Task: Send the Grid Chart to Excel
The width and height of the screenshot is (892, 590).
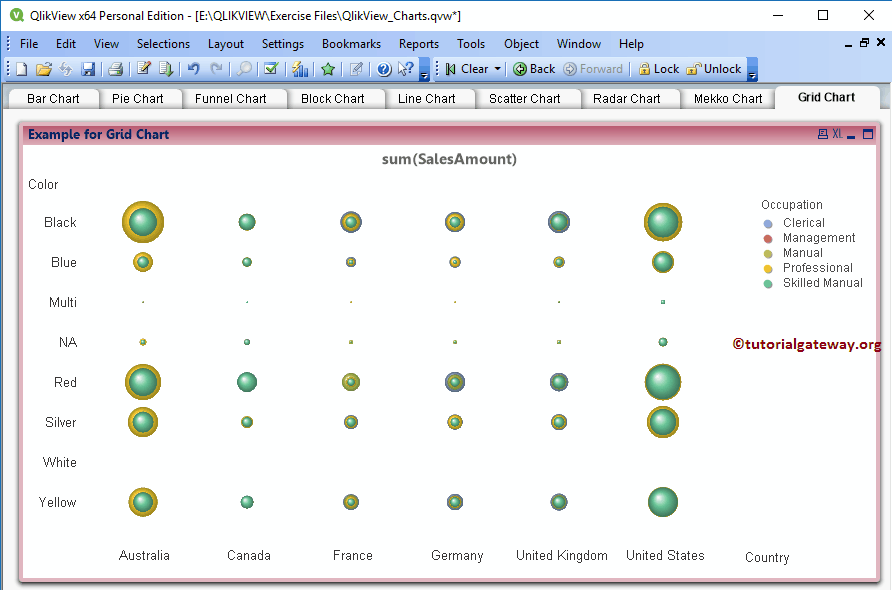Action: 837,133
